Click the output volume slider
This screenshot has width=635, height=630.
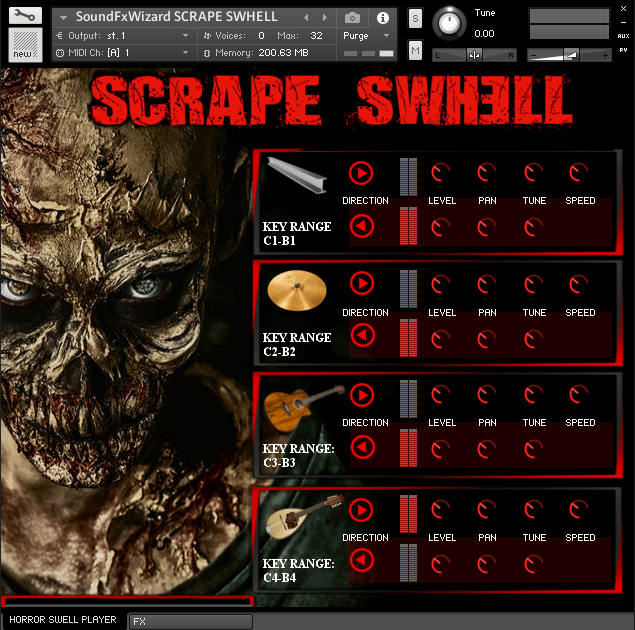(x=569, y=55)
